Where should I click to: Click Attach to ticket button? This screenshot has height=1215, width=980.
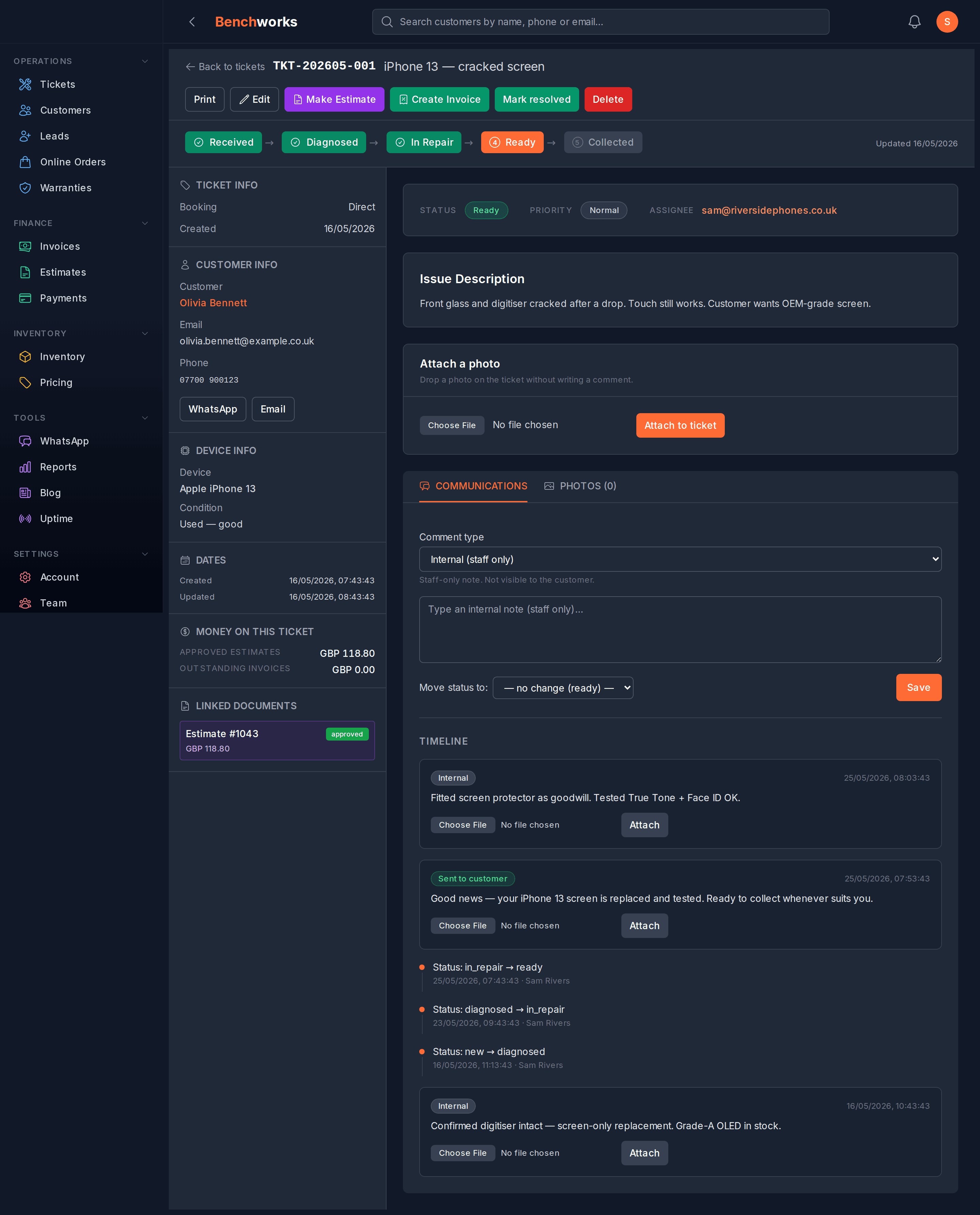[x=680, y=426]
